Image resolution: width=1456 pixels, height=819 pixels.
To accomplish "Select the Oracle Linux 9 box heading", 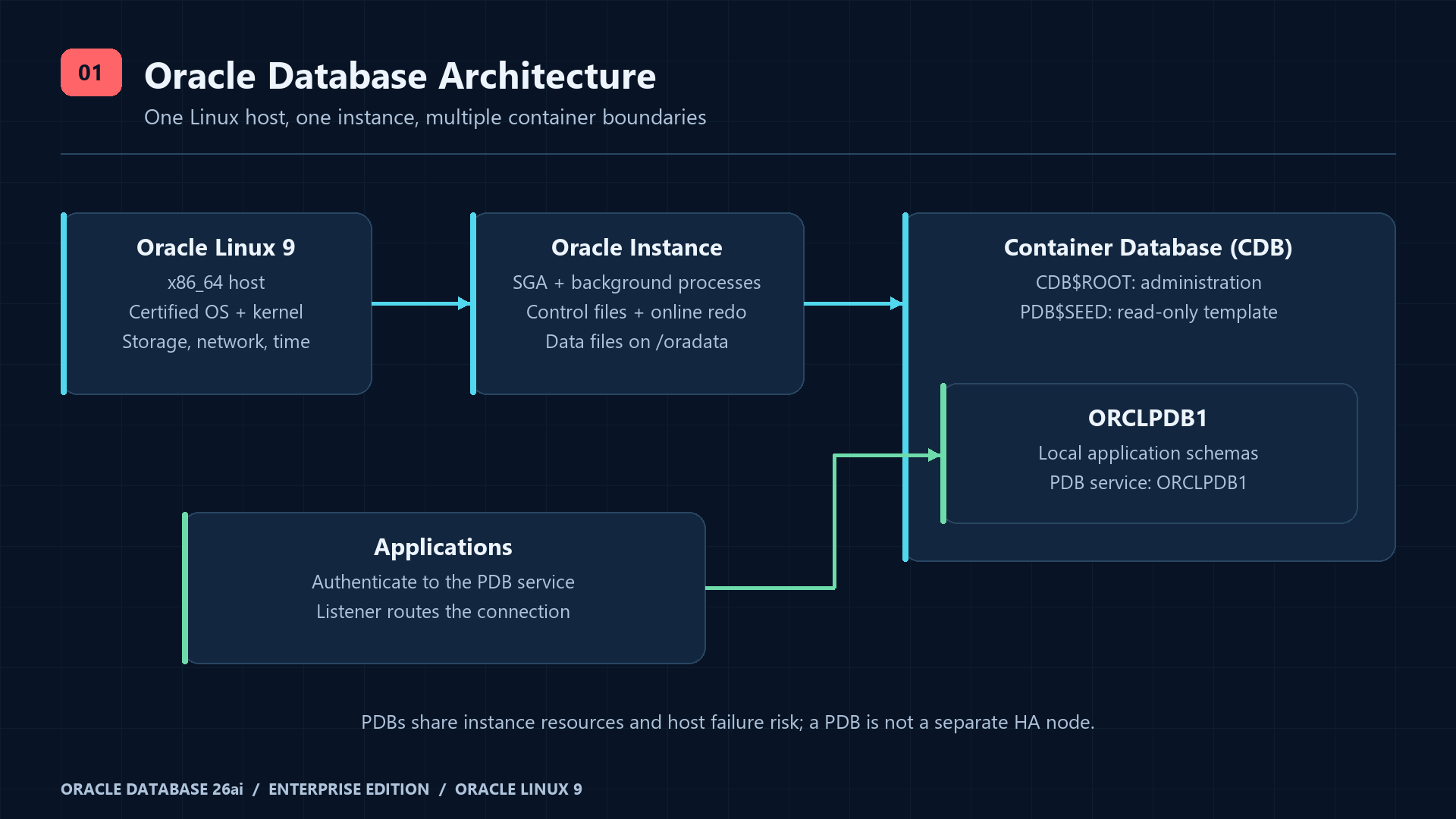I will tap(216, 247).
